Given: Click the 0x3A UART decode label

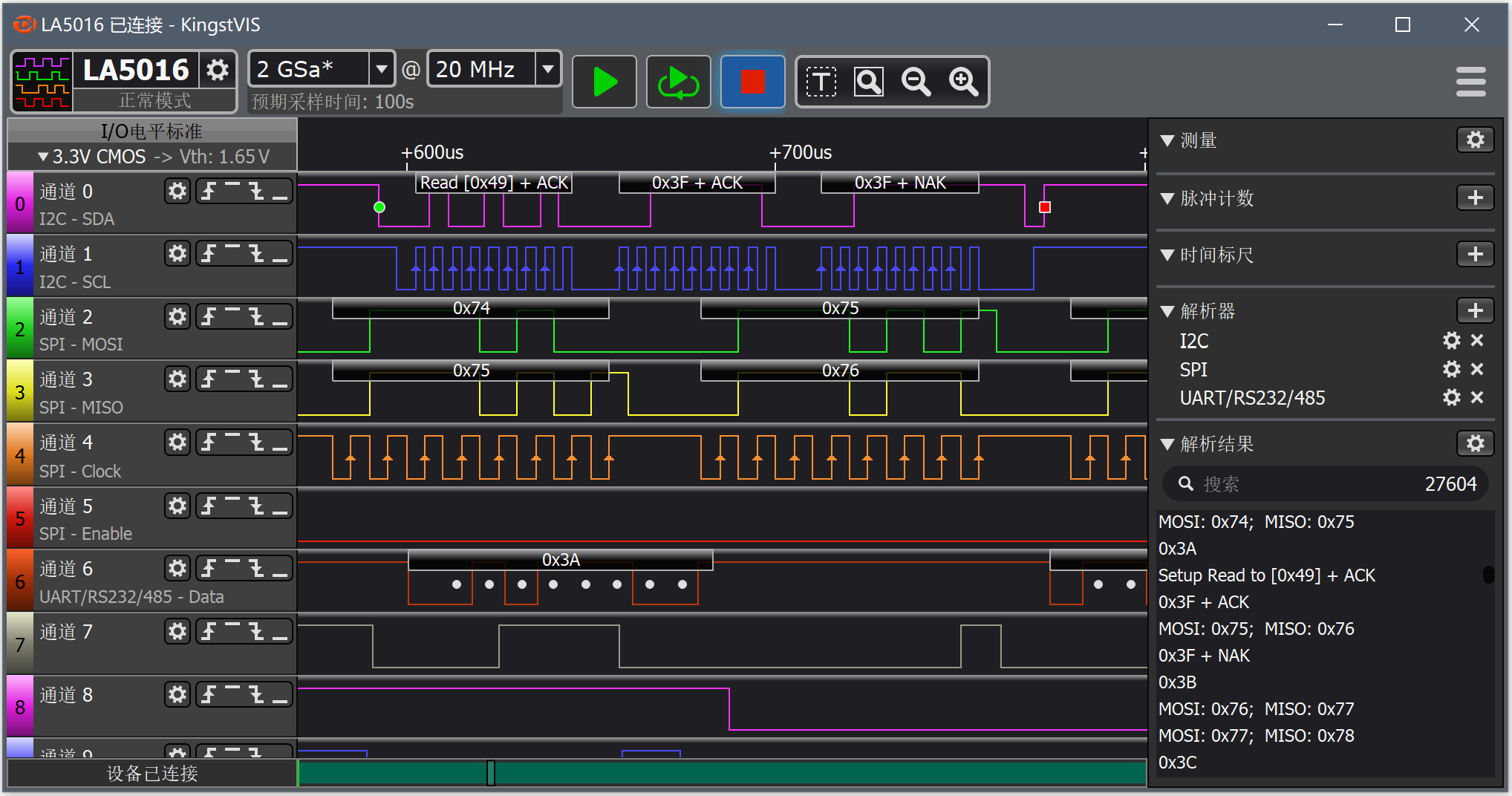Looking at the screenshot, I should coord(561,560).
